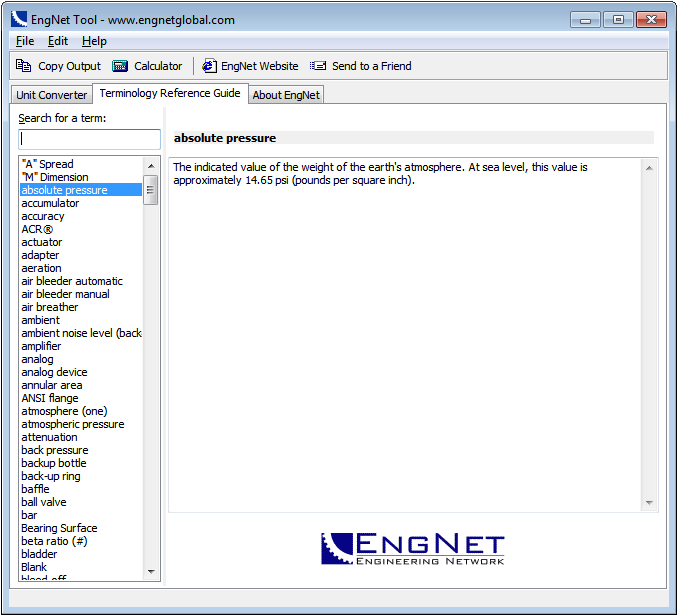Viewport: 678px width, 616px height.
Task: Click the Copy Output icon
Action: coord(23,66)
